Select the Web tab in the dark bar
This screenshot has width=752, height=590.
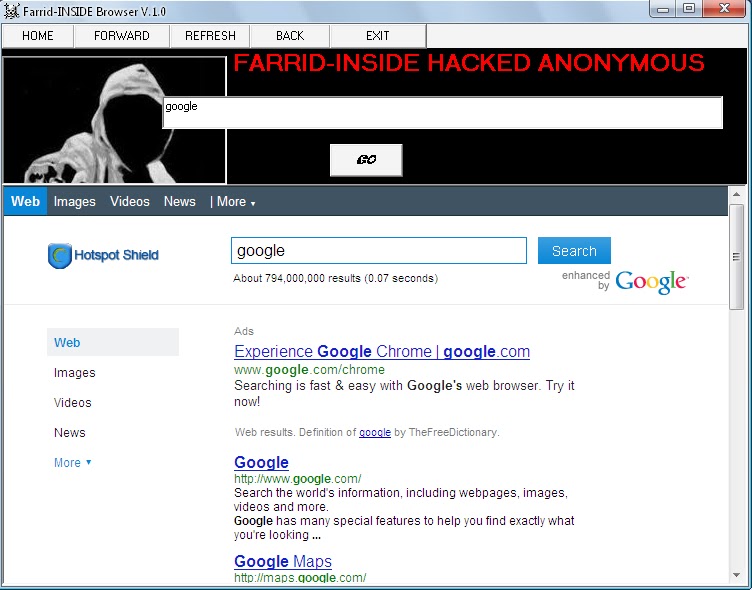pyautogui.click(x=25, y=201)
